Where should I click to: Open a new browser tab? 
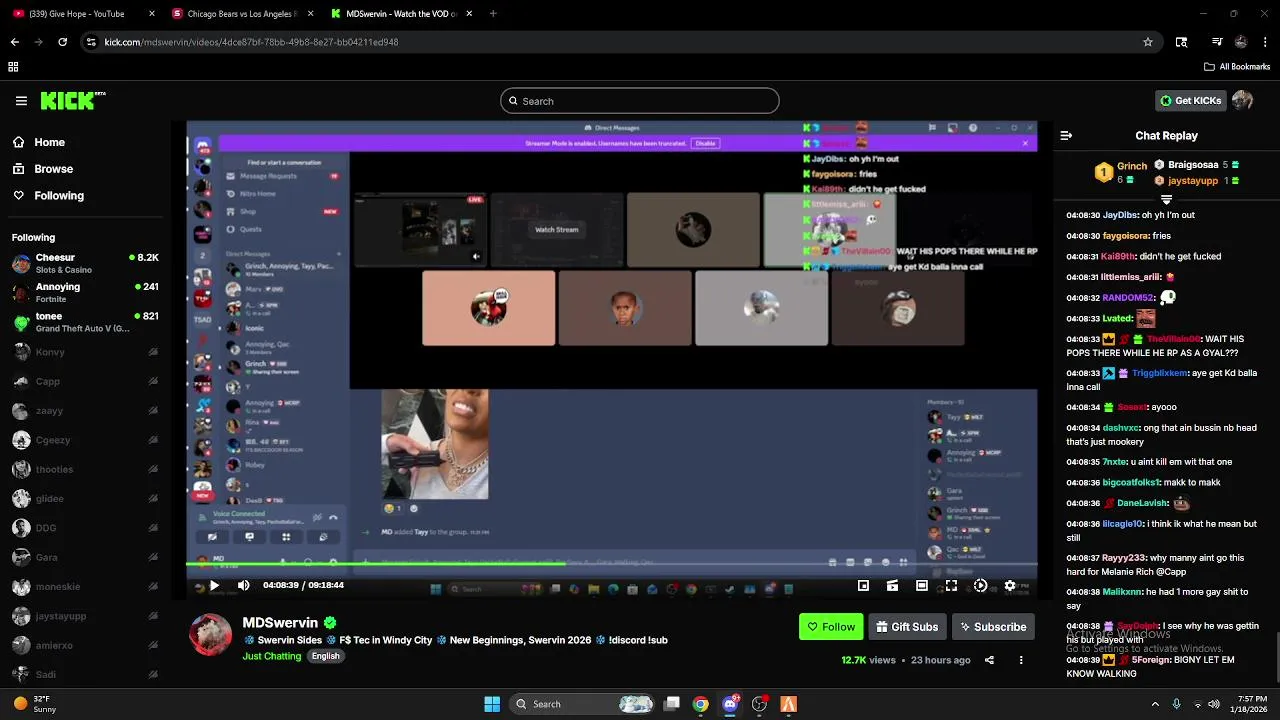[x=493, y=14]
